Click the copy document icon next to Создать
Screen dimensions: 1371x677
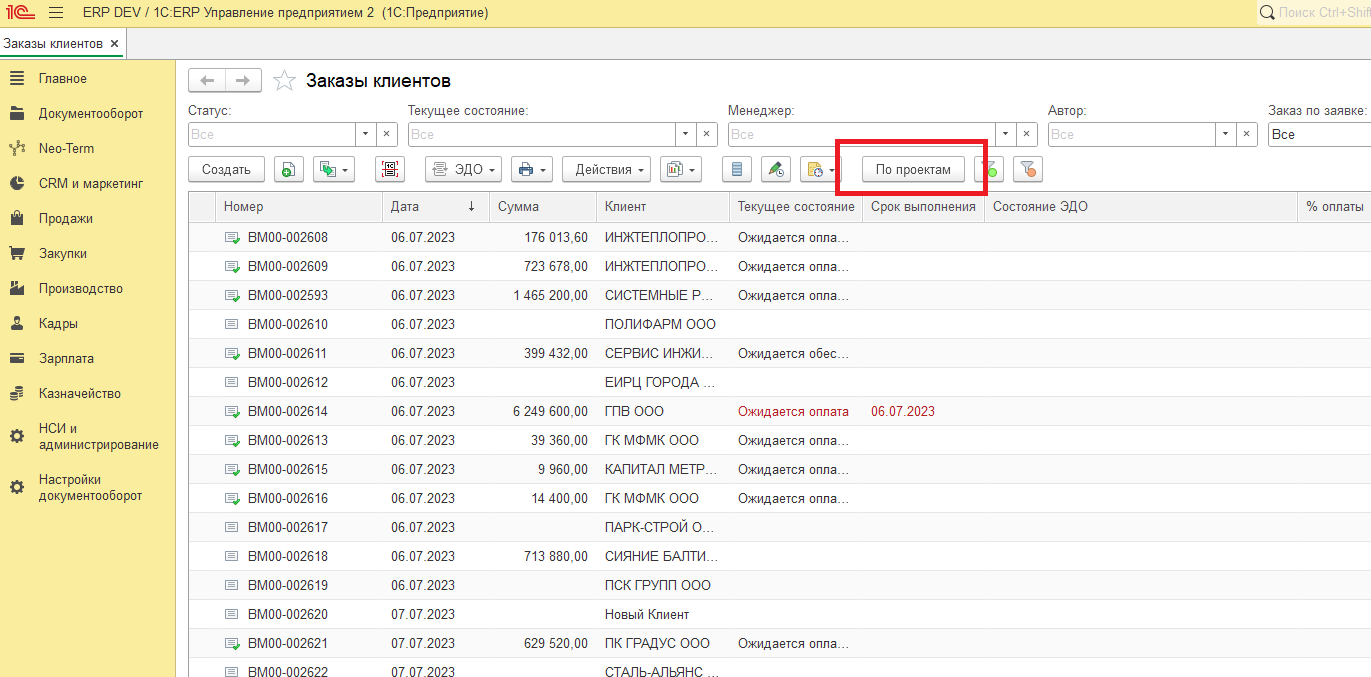[x=289, y=170]
